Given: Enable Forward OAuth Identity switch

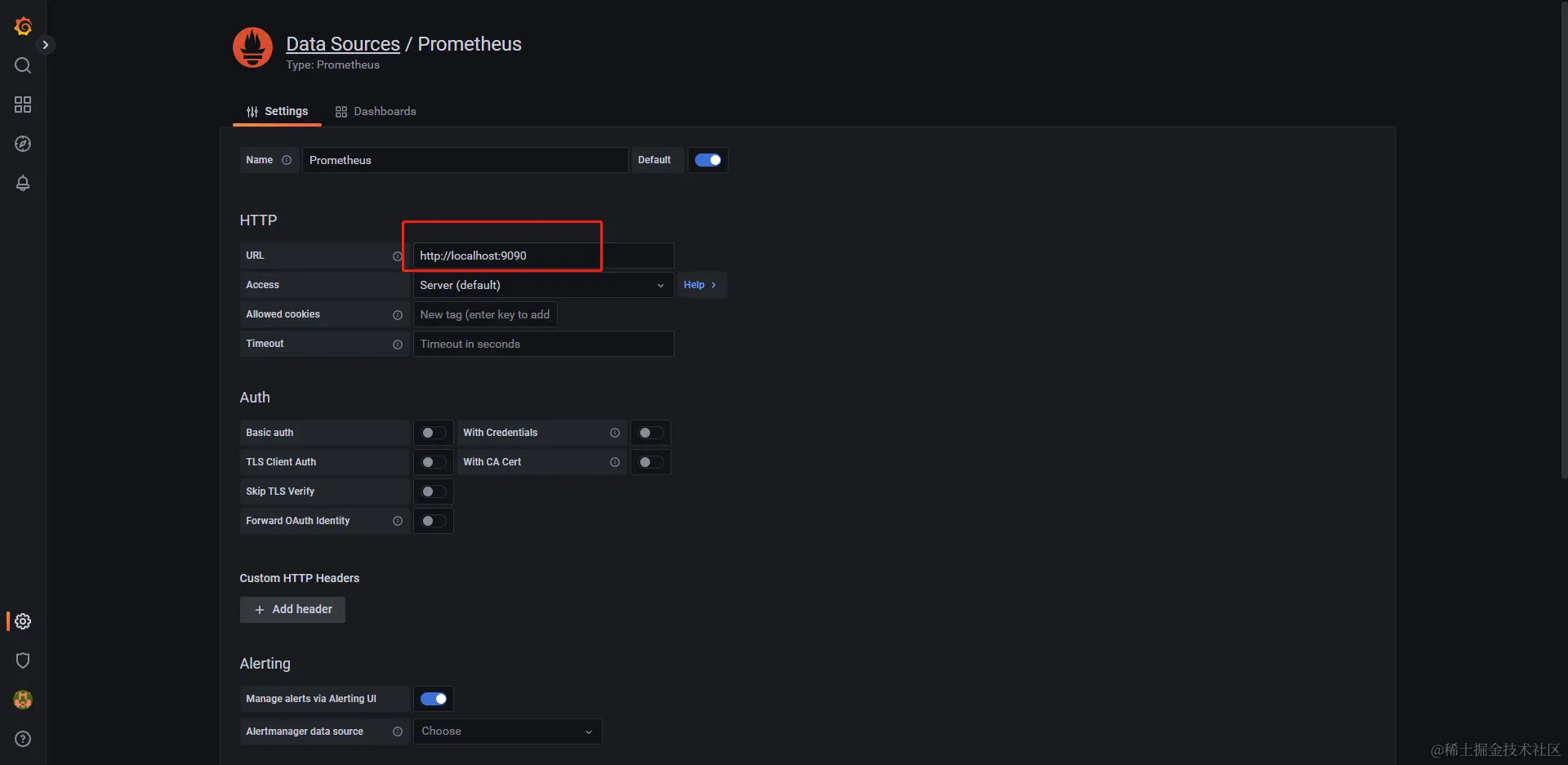Looking at the screenshot, I should click(x=434, y=521).
